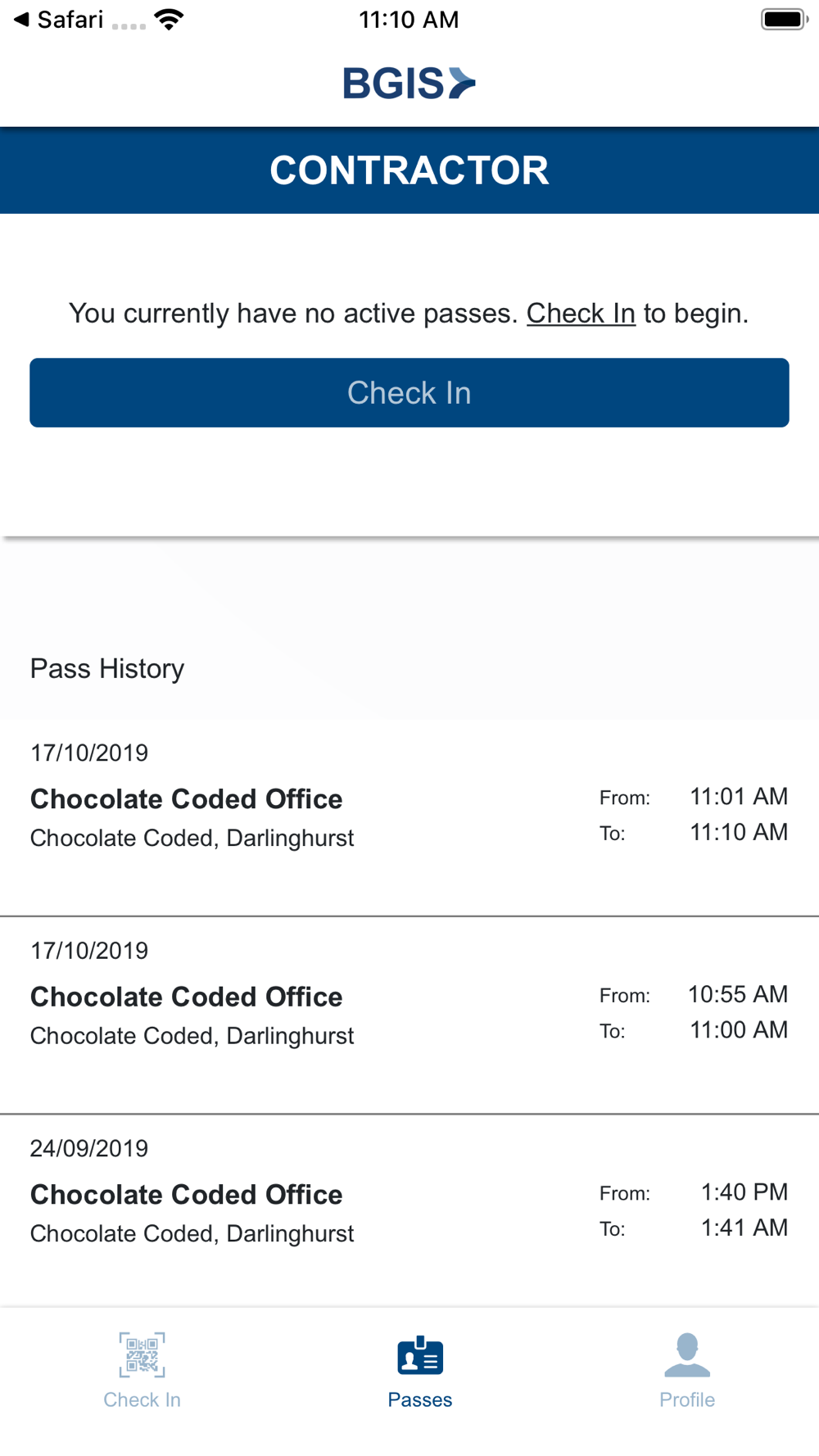
Task: Open the Profile person icon
Action: [687, 1354]
